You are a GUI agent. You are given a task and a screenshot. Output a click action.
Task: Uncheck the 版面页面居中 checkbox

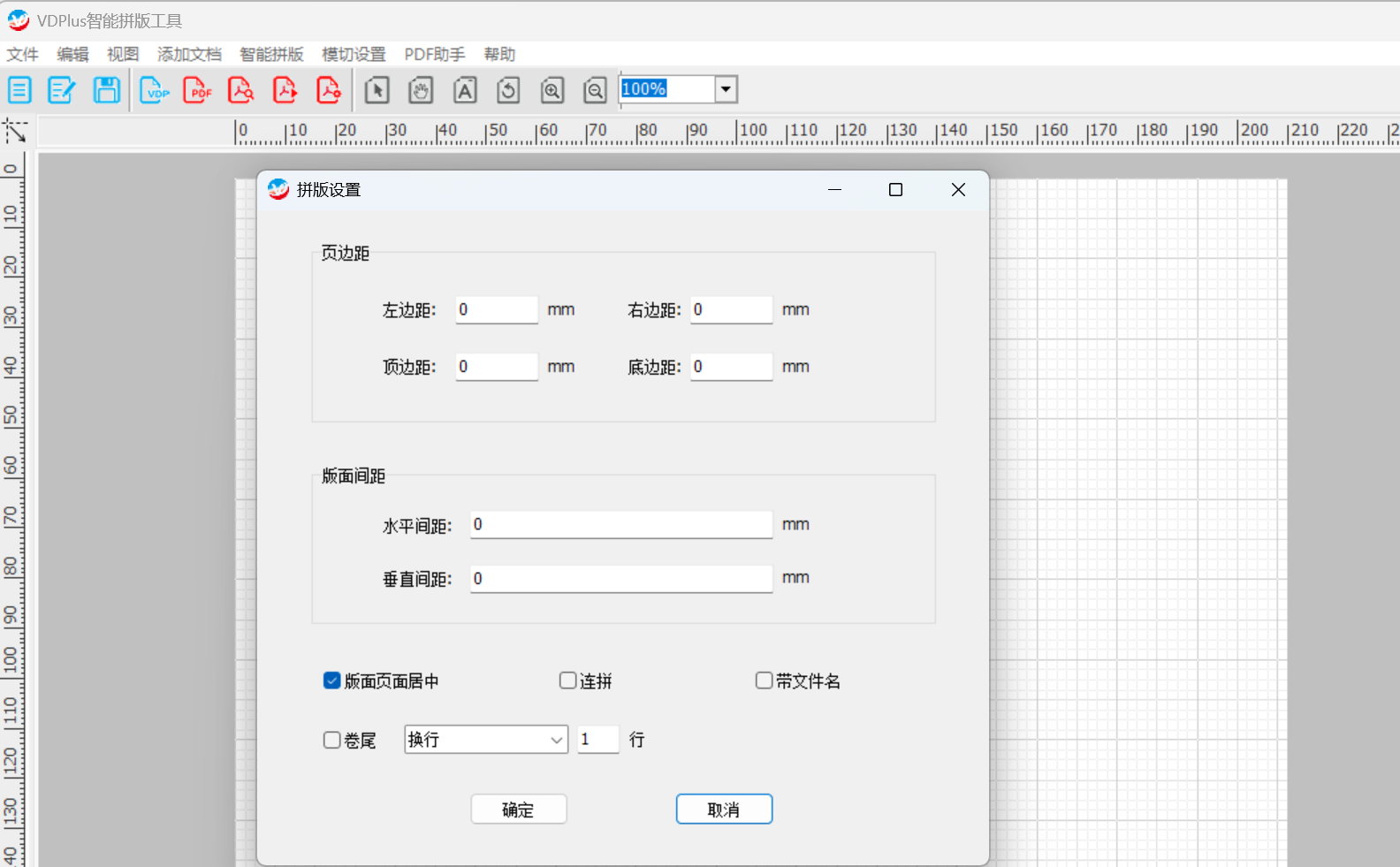tap(331, 681)
